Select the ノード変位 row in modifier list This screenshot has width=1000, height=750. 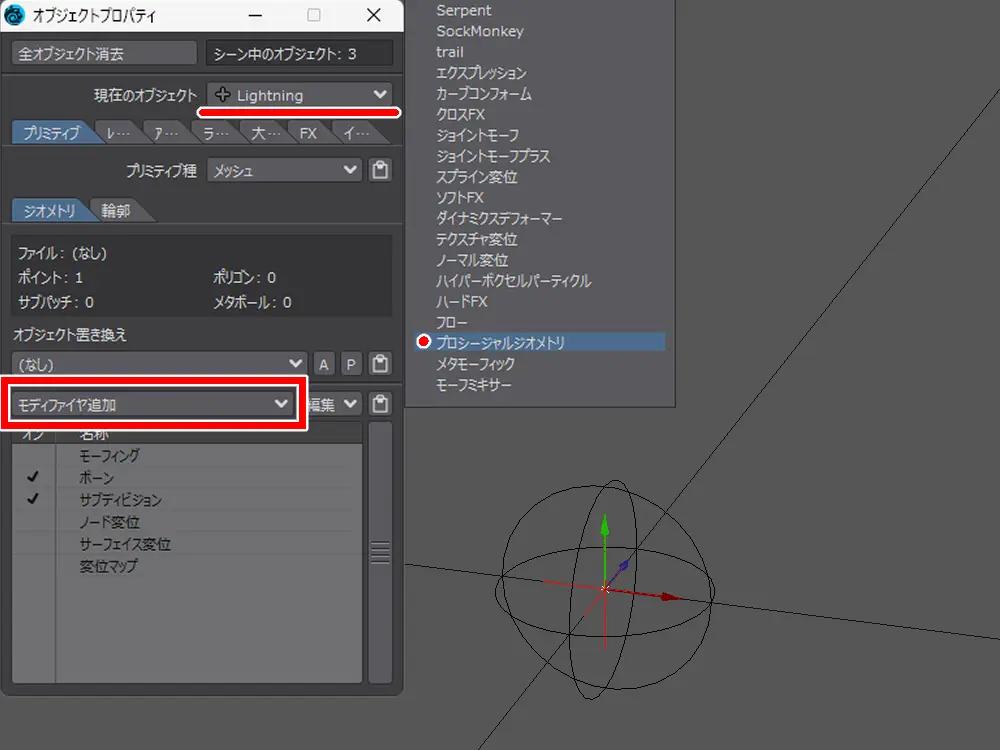[110, 522]
